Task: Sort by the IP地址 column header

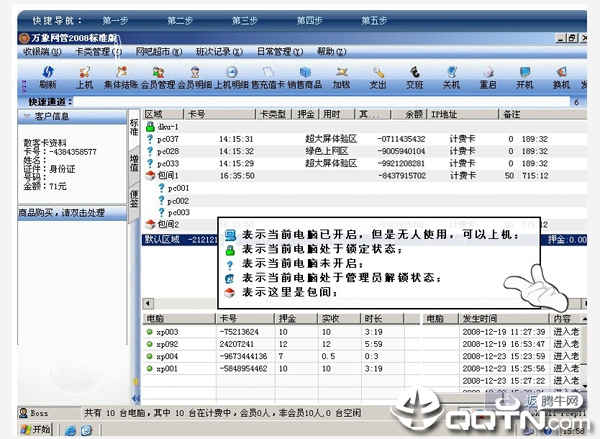Action: pos(463,114)
